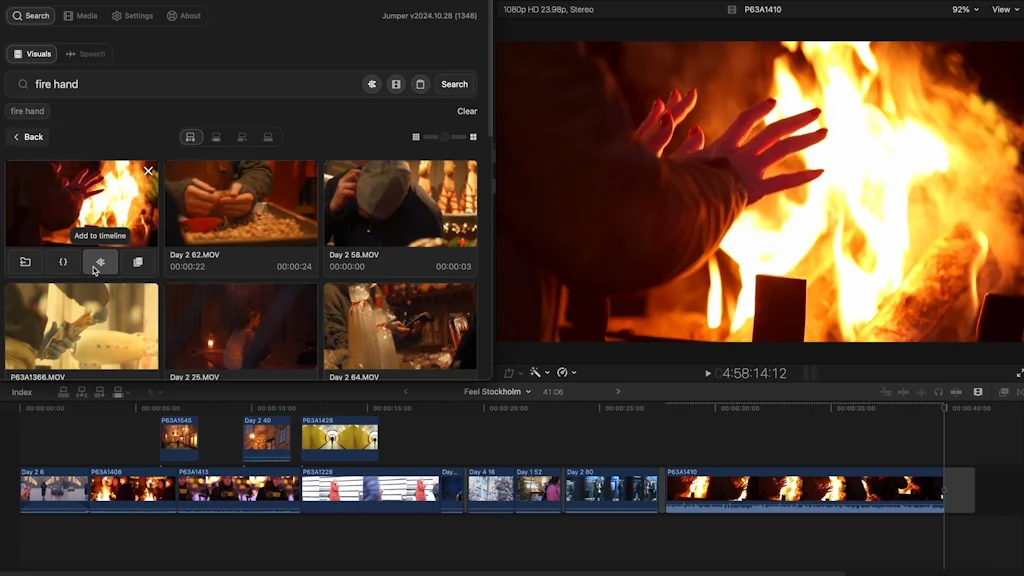The height and width of the screenshot is (576, 1024).
Task: Close the selected fire clip preview
Action: tap(148, 171)
